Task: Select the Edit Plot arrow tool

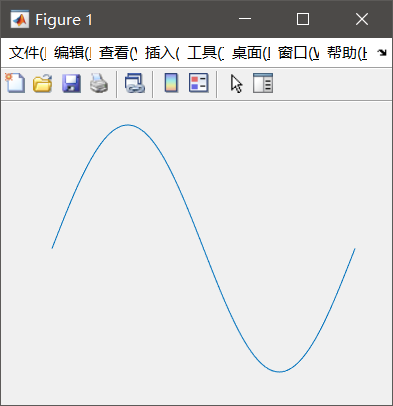Action: point(236,84)
